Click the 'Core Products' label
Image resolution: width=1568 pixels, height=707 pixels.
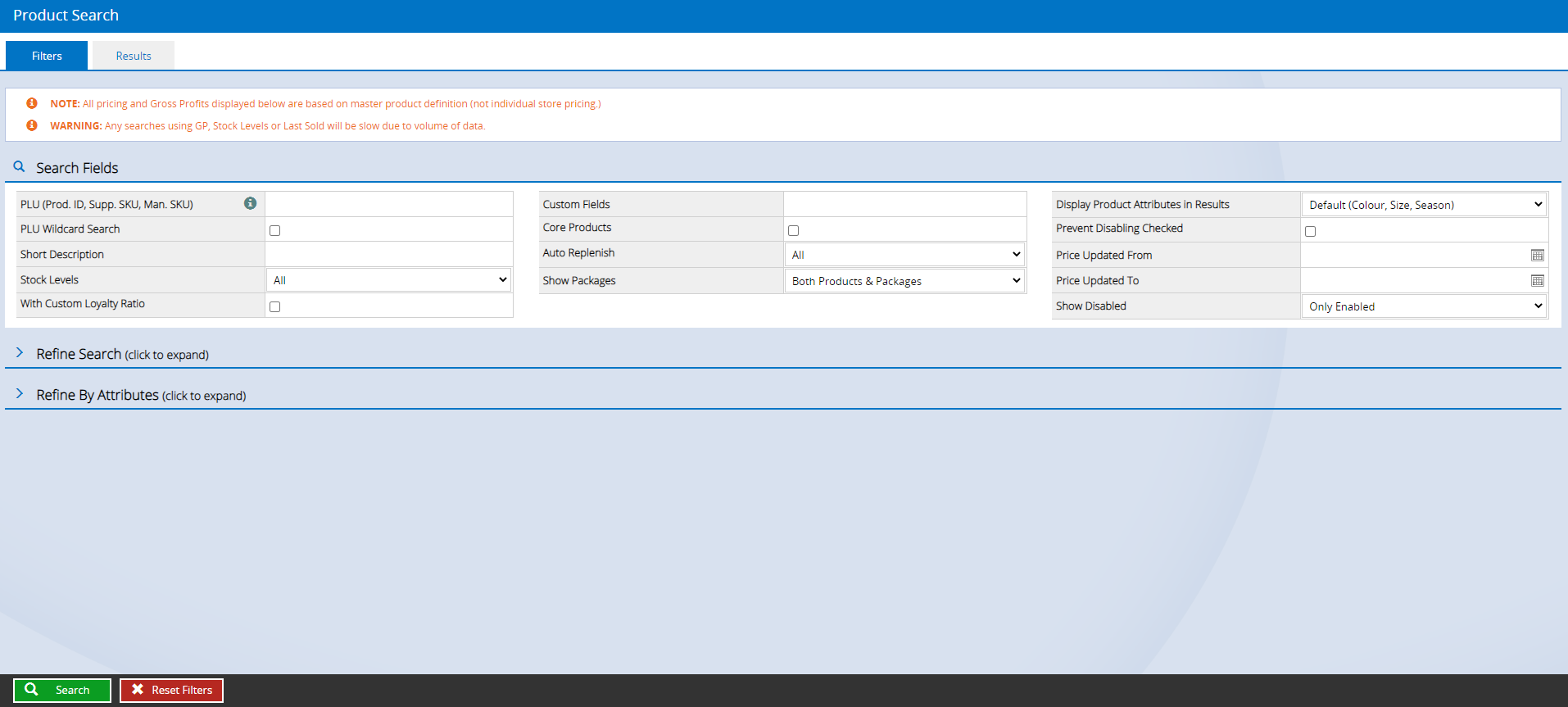pos(577,228)
